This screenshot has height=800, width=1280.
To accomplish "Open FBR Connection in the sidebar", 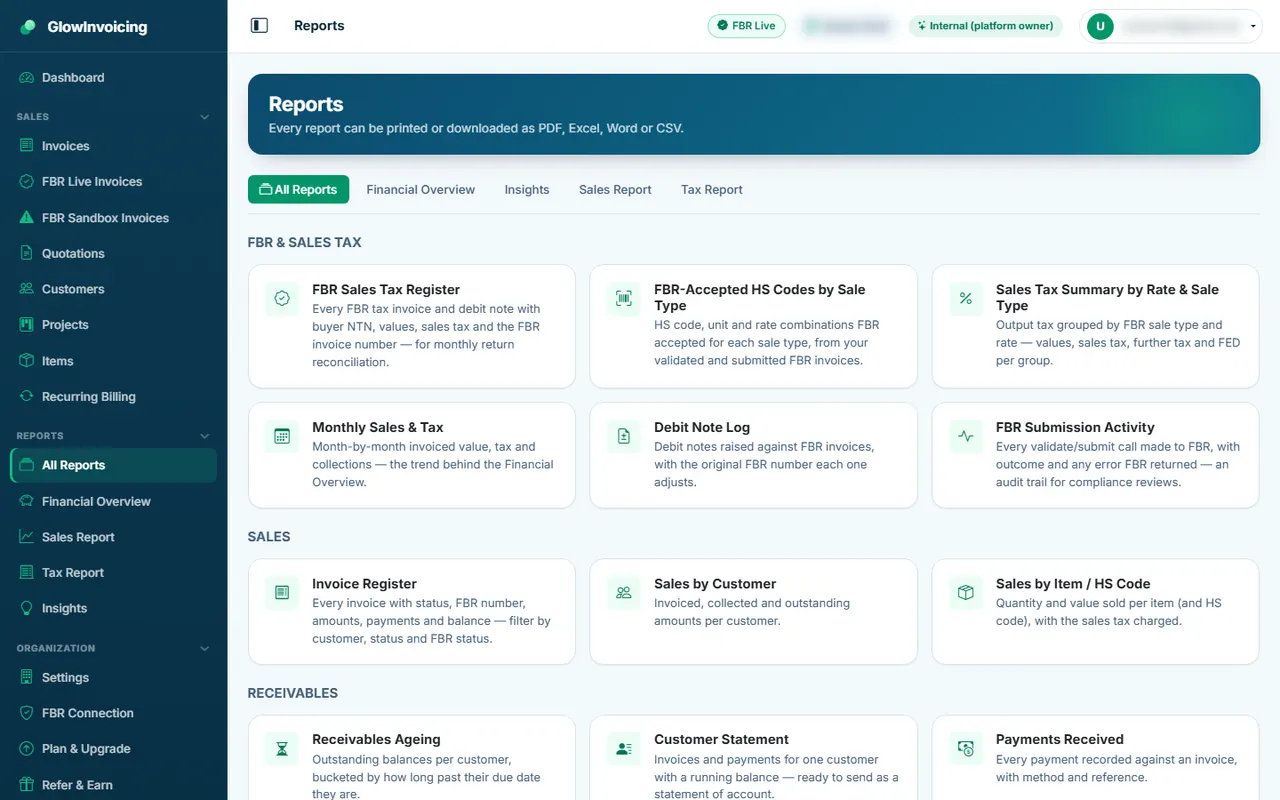I will coord(113,713).
